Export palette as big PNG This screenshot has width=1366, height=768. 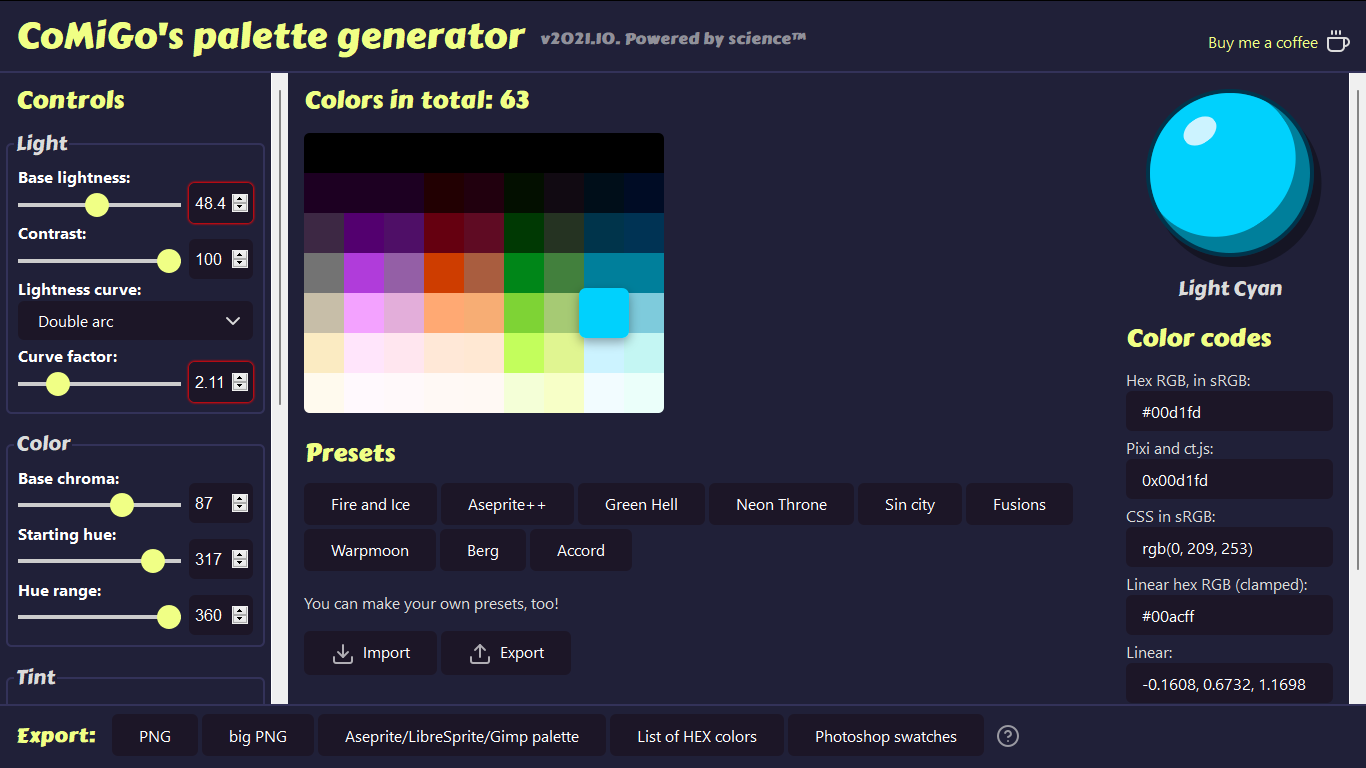click(x=258, y=737)
